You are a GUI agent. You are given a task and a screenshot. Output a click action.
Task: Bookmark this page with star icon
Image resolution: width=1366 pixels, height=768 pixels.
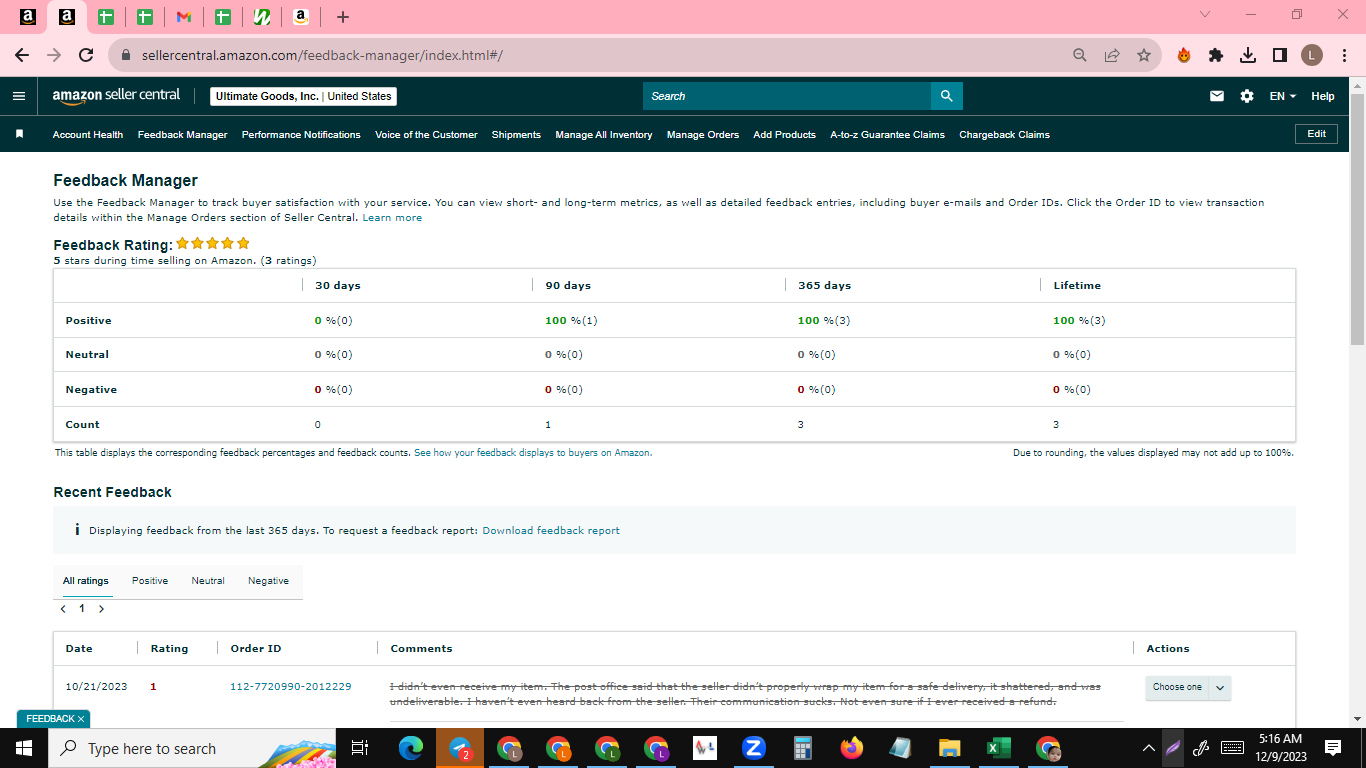(1144, 55)
